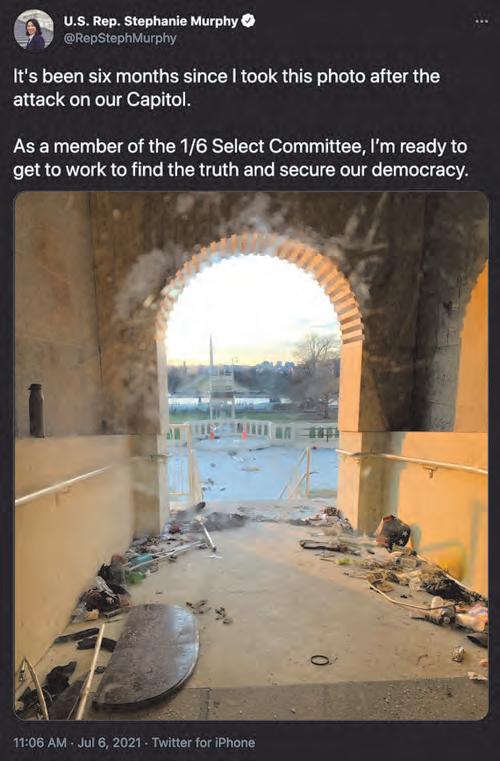Click the round tabletop debris on the floor
Screen dimensions: 500x761
pos(147,655)
